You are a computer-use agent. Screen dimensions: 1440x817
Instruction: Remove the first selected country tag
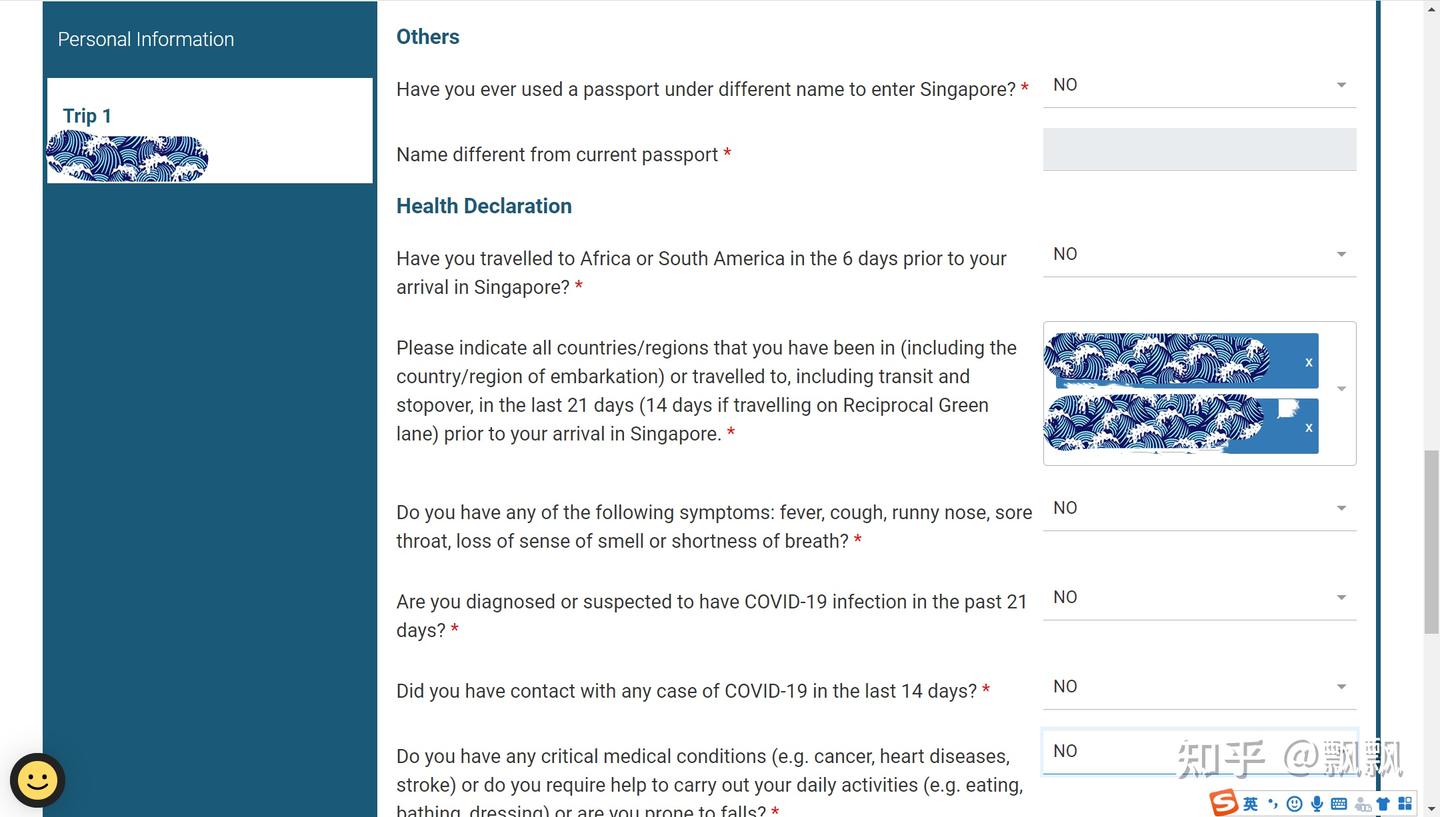point(1308,362)
